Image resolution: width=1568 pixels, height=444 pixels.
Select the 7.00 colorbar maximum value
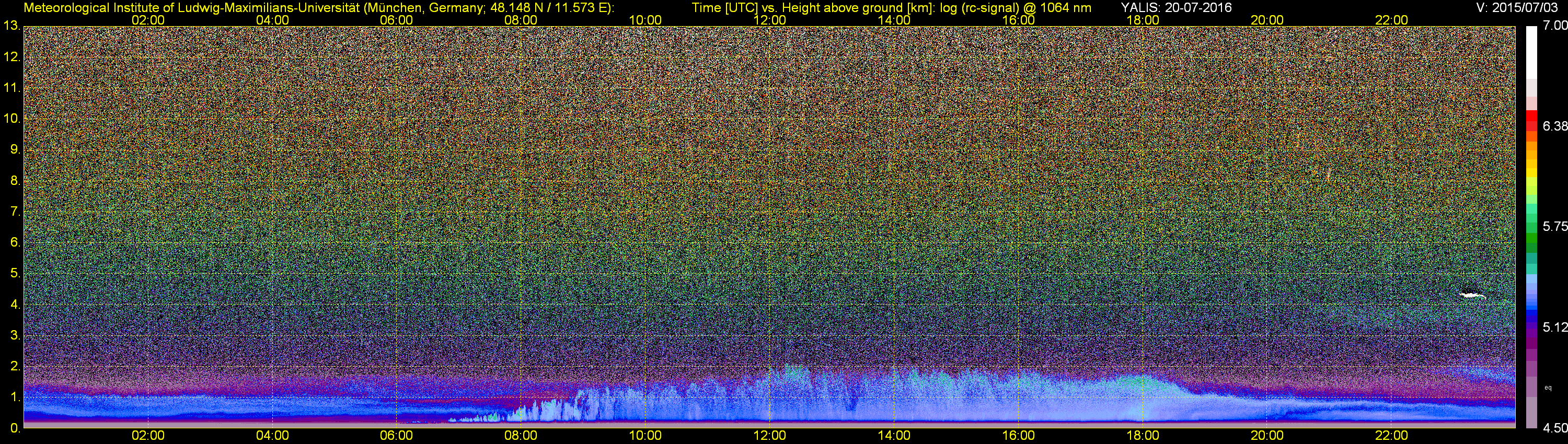point(1554,26)
